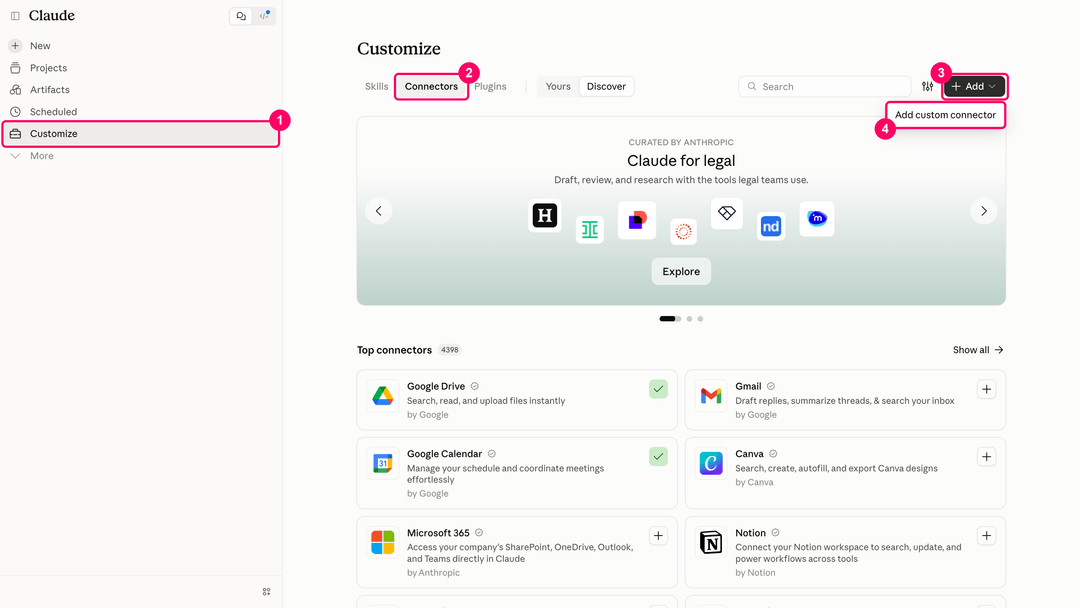Select the third carousel dot
The width and height of the screenshot is (1080, 608).
(700, 319)
